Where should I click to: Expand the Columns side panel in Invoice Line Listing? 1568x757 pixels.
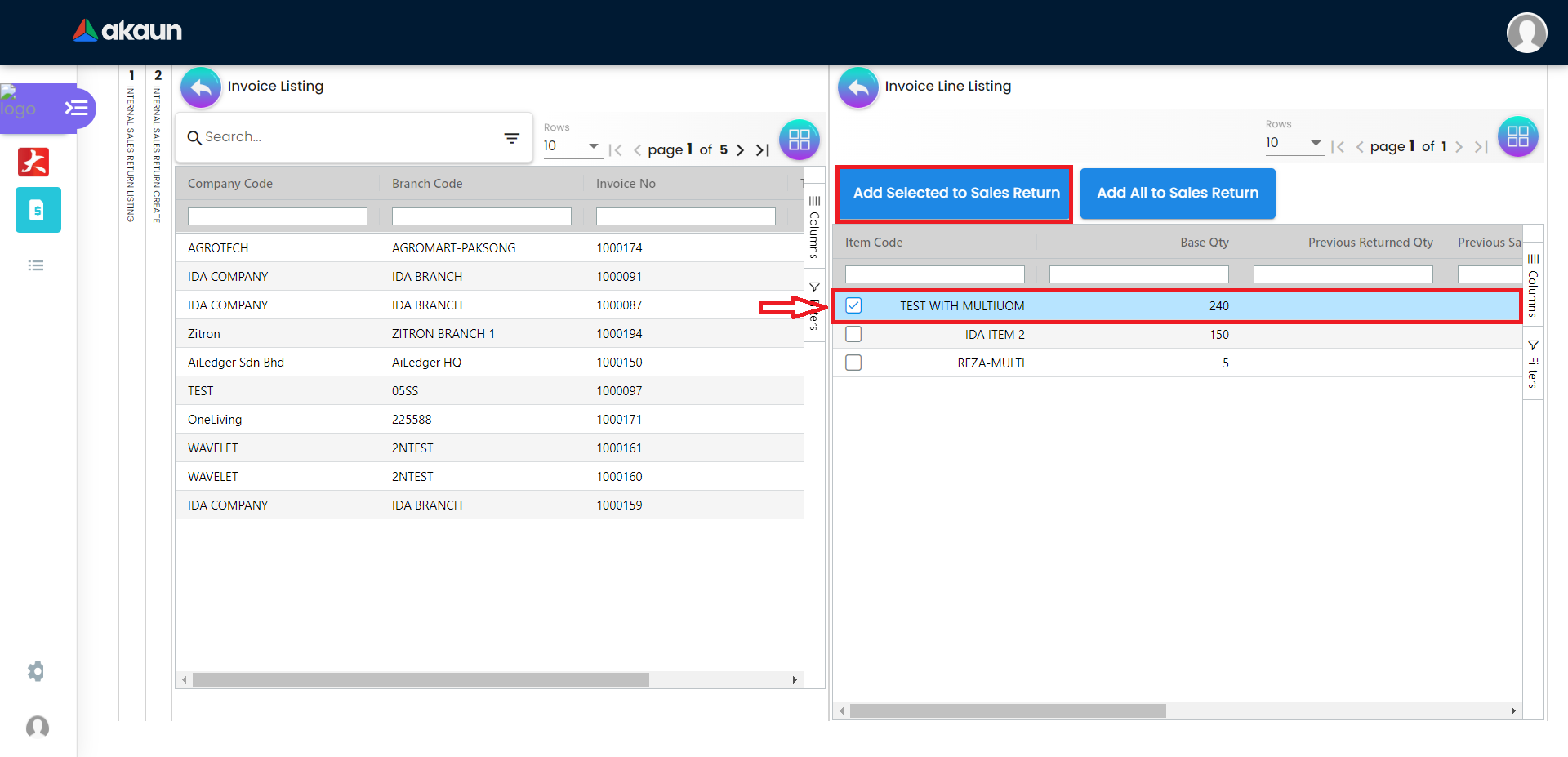click(1533, 285)
